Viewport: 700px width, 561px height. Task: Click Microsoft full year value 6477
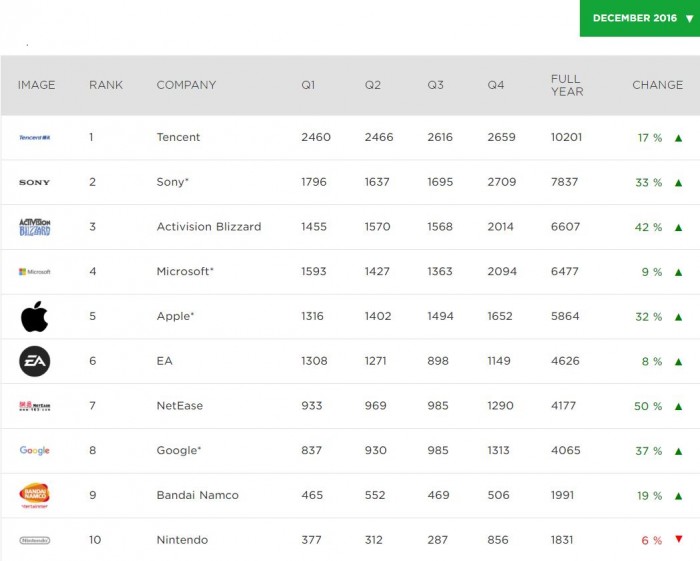coord(565,271)
